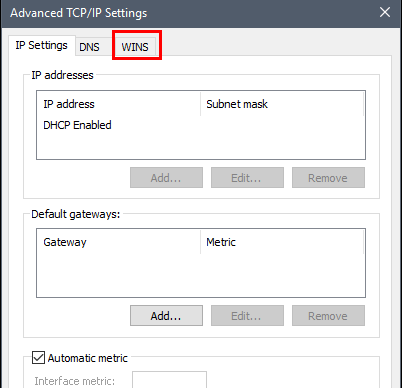The height and width of the screenshot is (388, 402).
Task: Close the Advanced TCP/IP Settings dialog
Action: click(x=385, y=12)
